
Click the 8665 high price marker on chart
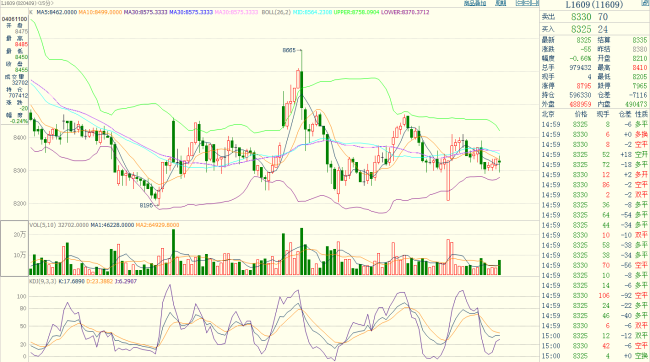[x=289, y=50]
